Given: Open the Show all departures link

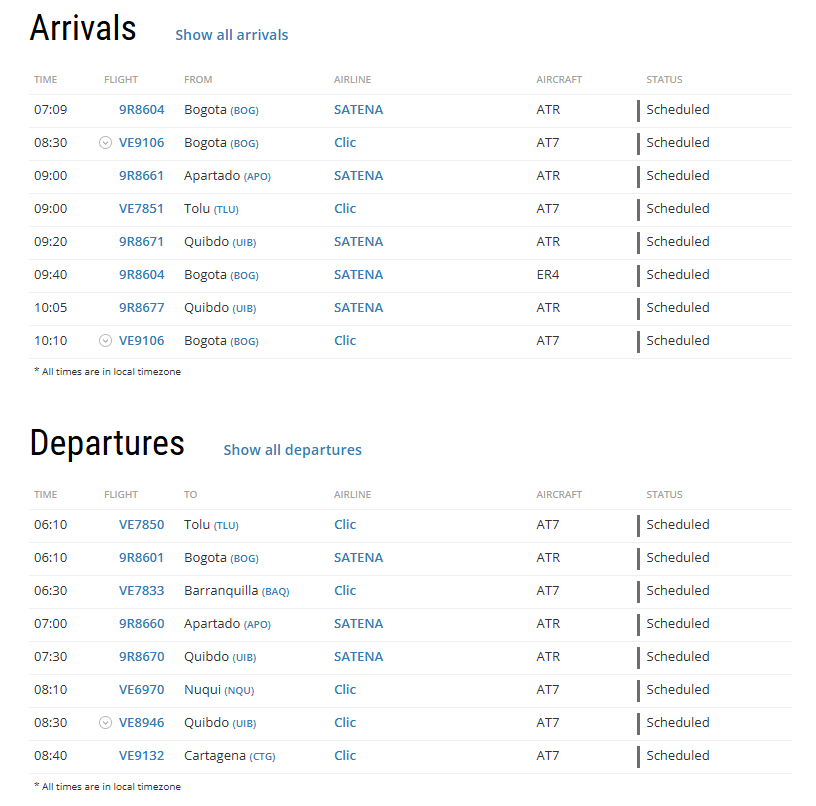Looking at the screenshot, I should (292, 450).
